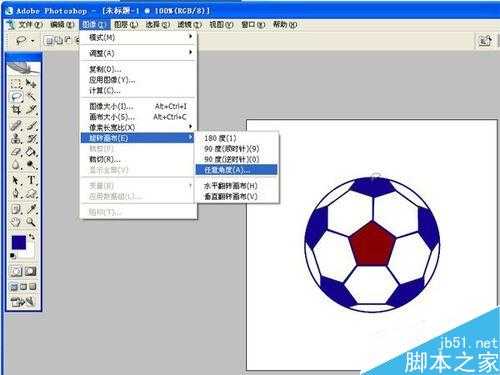This screenshot has height=375, width=500.
Task: Select the Path Selection arrow tool
Action: click(16, 180)
